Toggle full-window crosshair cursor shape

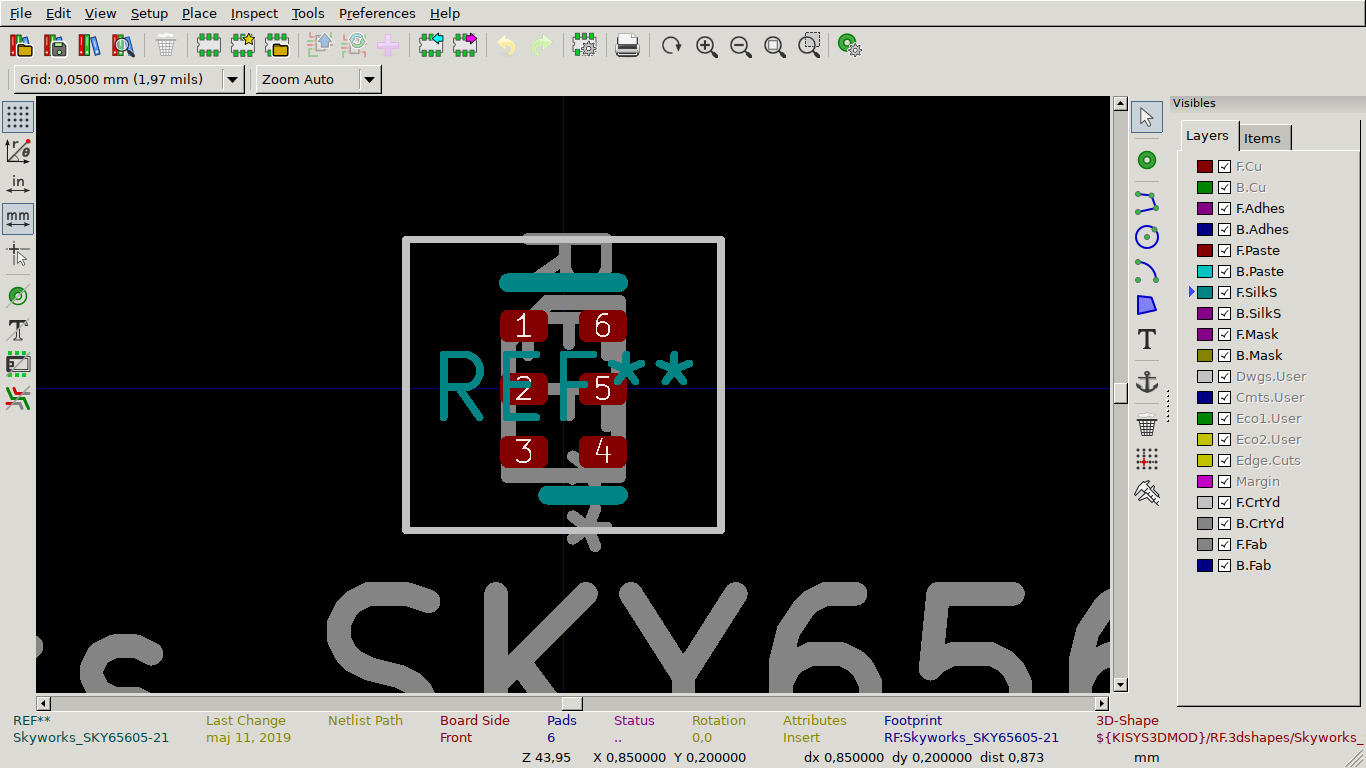coord(18,253)
